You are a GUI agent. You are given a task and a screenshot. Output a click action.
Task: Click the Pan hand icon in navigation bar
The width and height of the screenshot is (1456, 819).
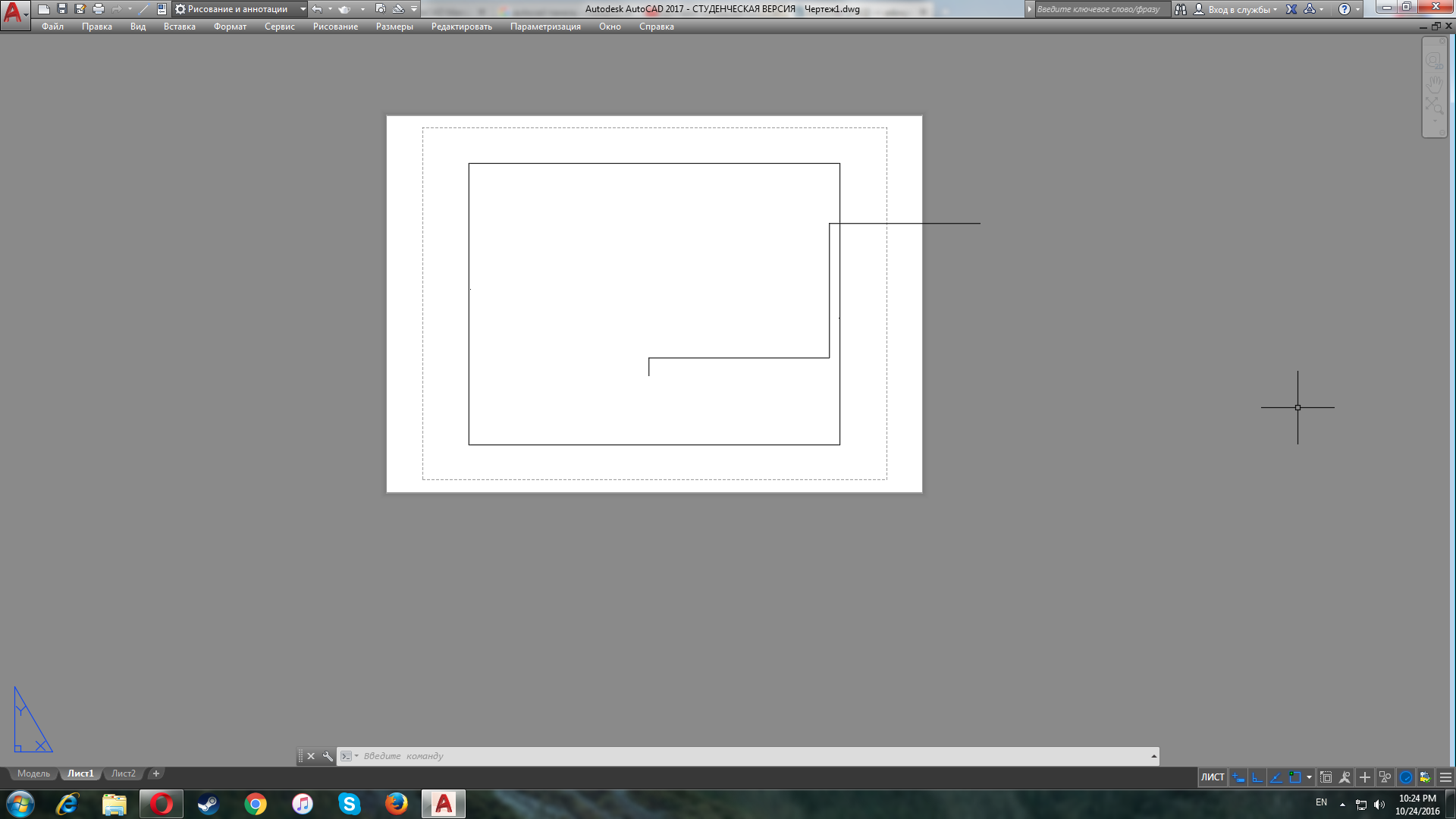(1434, 83)
